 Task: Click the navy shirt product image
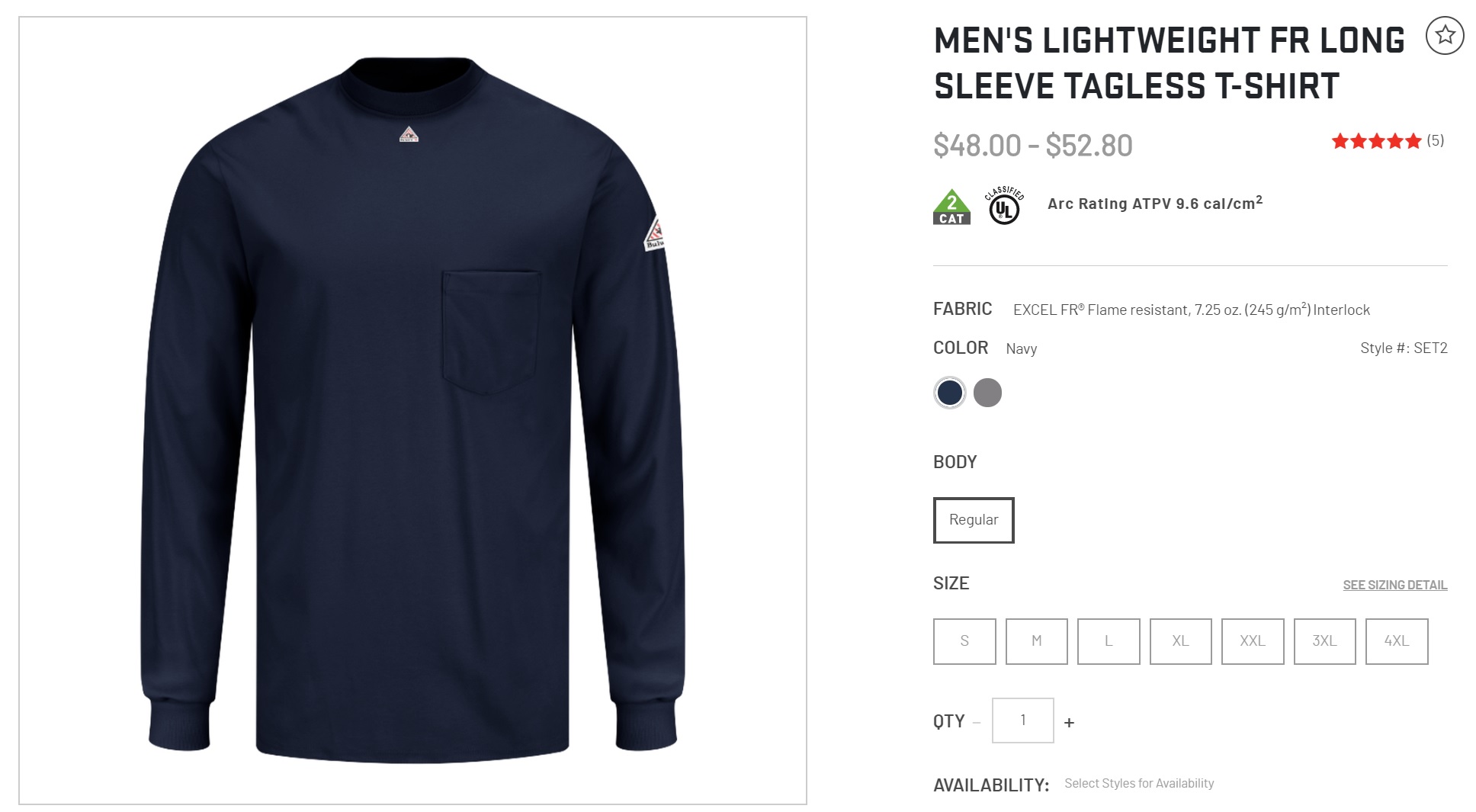pyautogui.click(x=412, y=410)
